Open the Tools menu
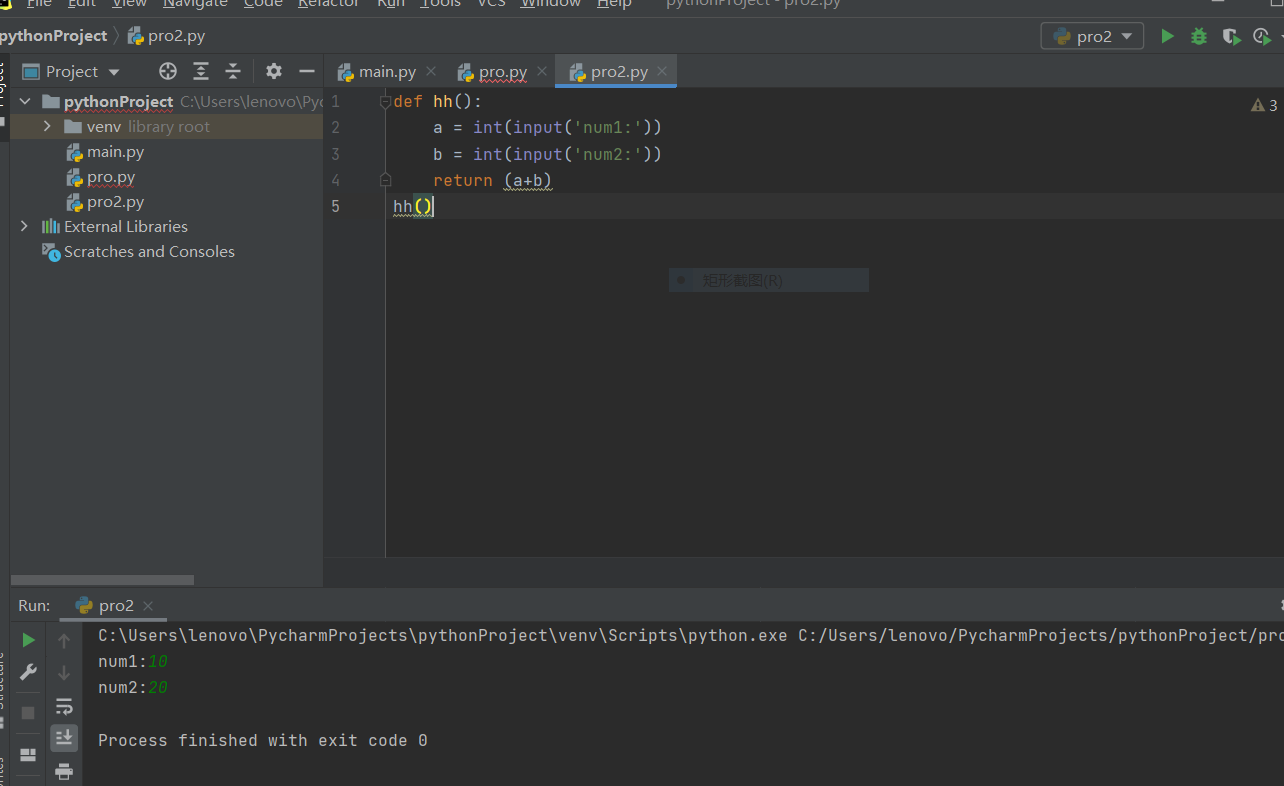The height and width of the screenshot is (786, 1284). (x=440, y=4)
